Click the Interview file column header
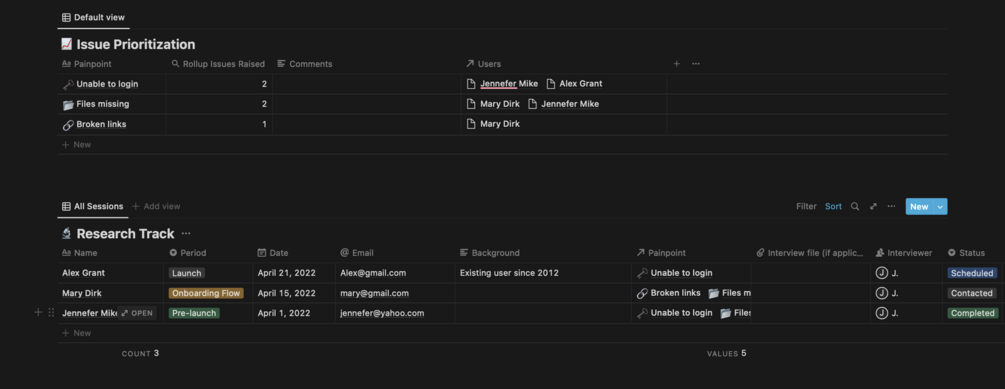Image resolution: width=1005 pixels, height=389 pixels. tap(810, 253)
